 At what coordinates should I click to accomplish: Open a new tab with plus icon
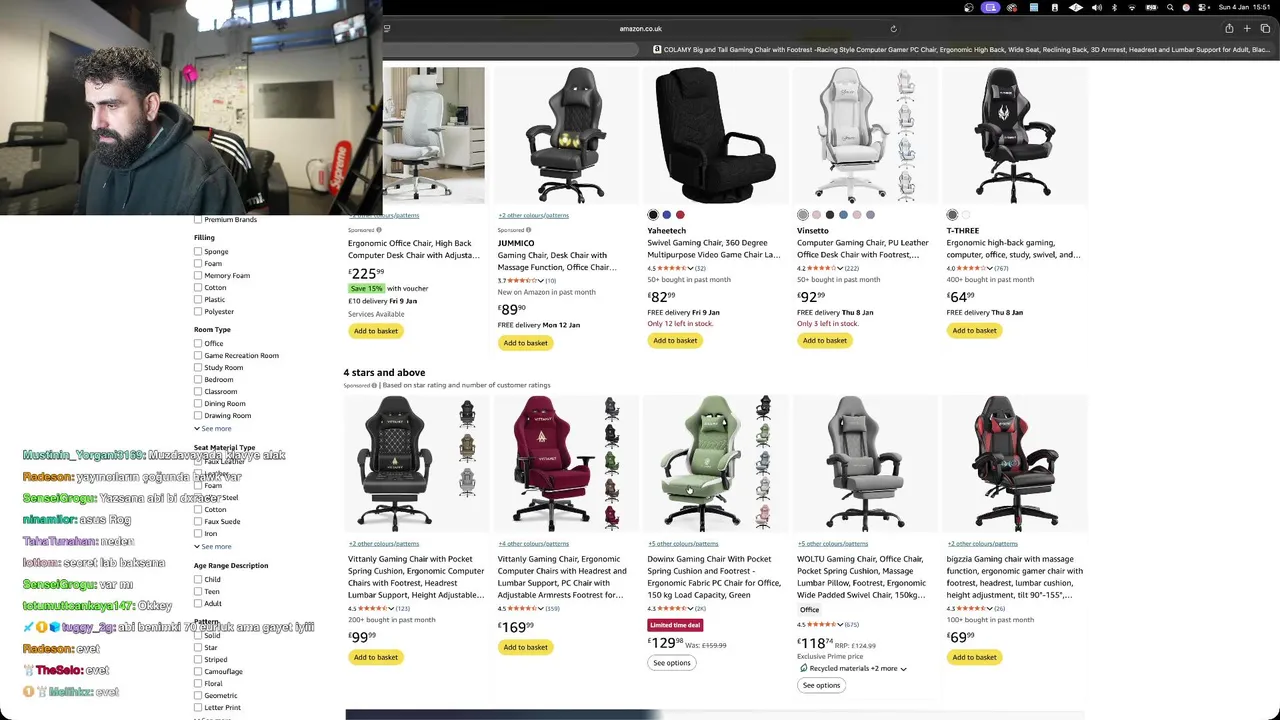point(1247,29)
